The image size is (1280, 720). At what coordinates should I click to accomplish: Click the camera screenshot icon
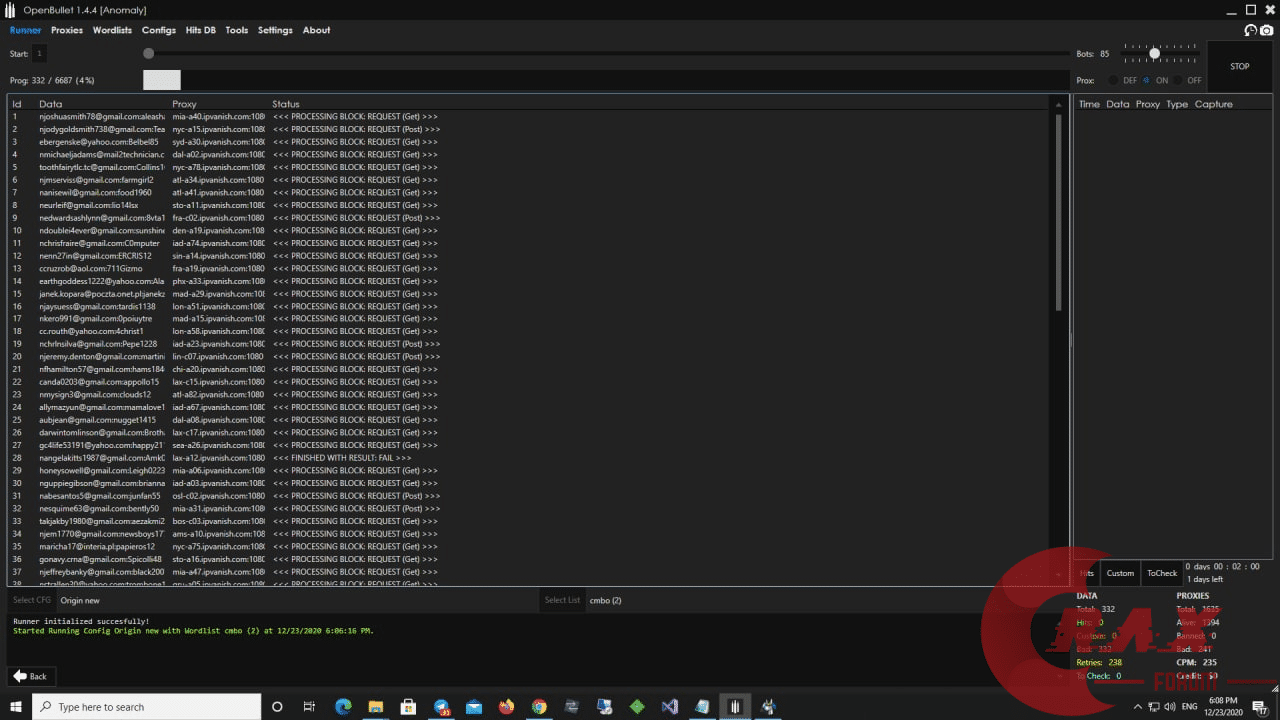[1266, 30]
